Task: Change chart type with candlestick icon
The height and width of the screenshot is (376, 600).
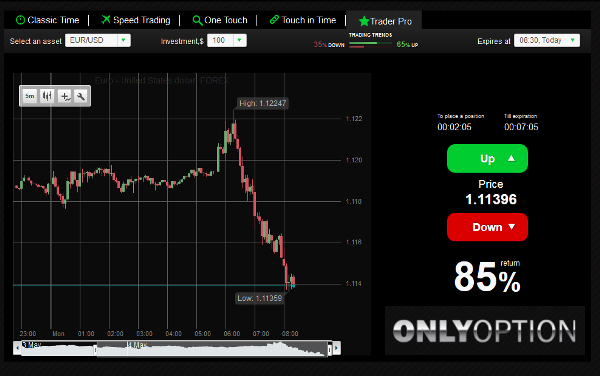Action: (x=47, y=96)
